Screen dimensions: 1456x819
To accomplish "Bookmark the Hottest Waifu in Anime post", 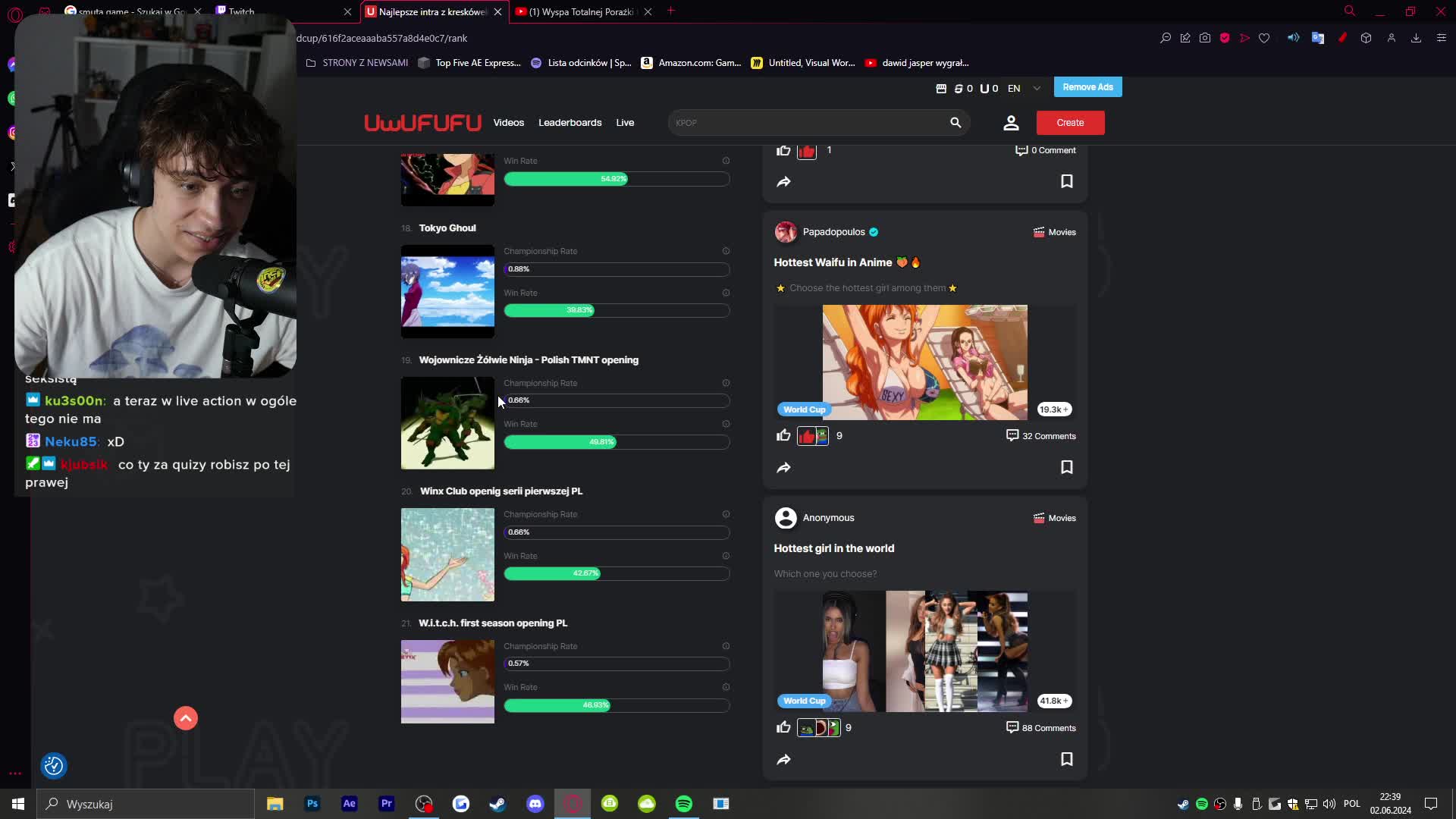I will [x=1067, y=467].
